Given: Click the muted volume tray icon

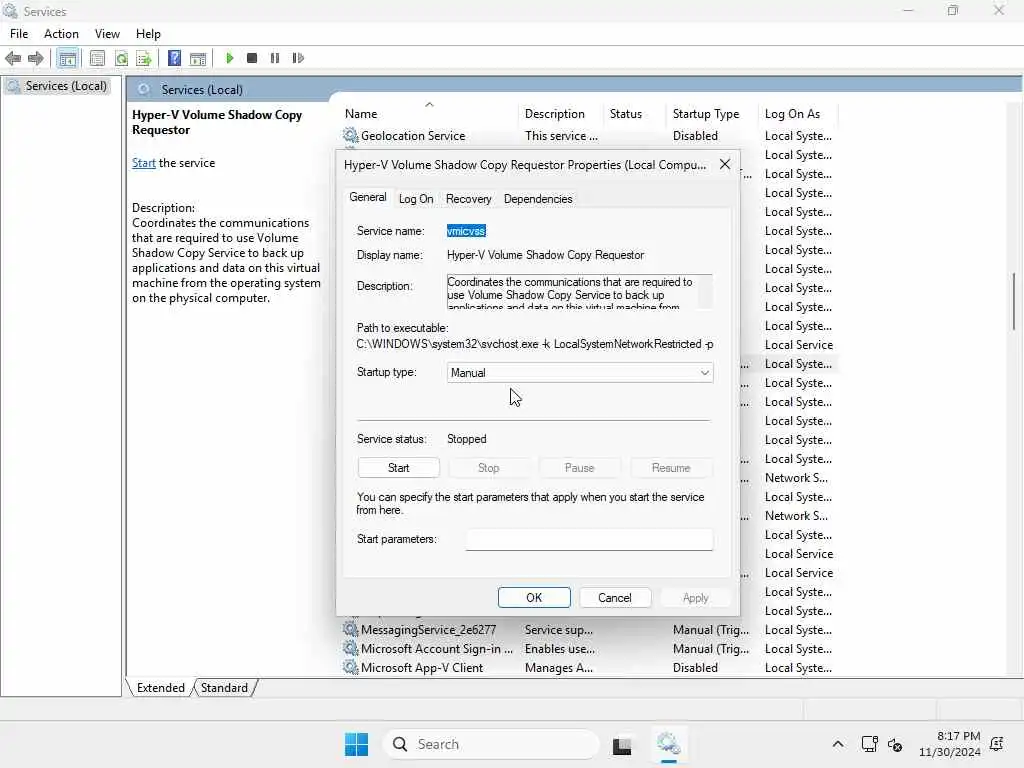Looking at the screenshot, I should [895, 744].
